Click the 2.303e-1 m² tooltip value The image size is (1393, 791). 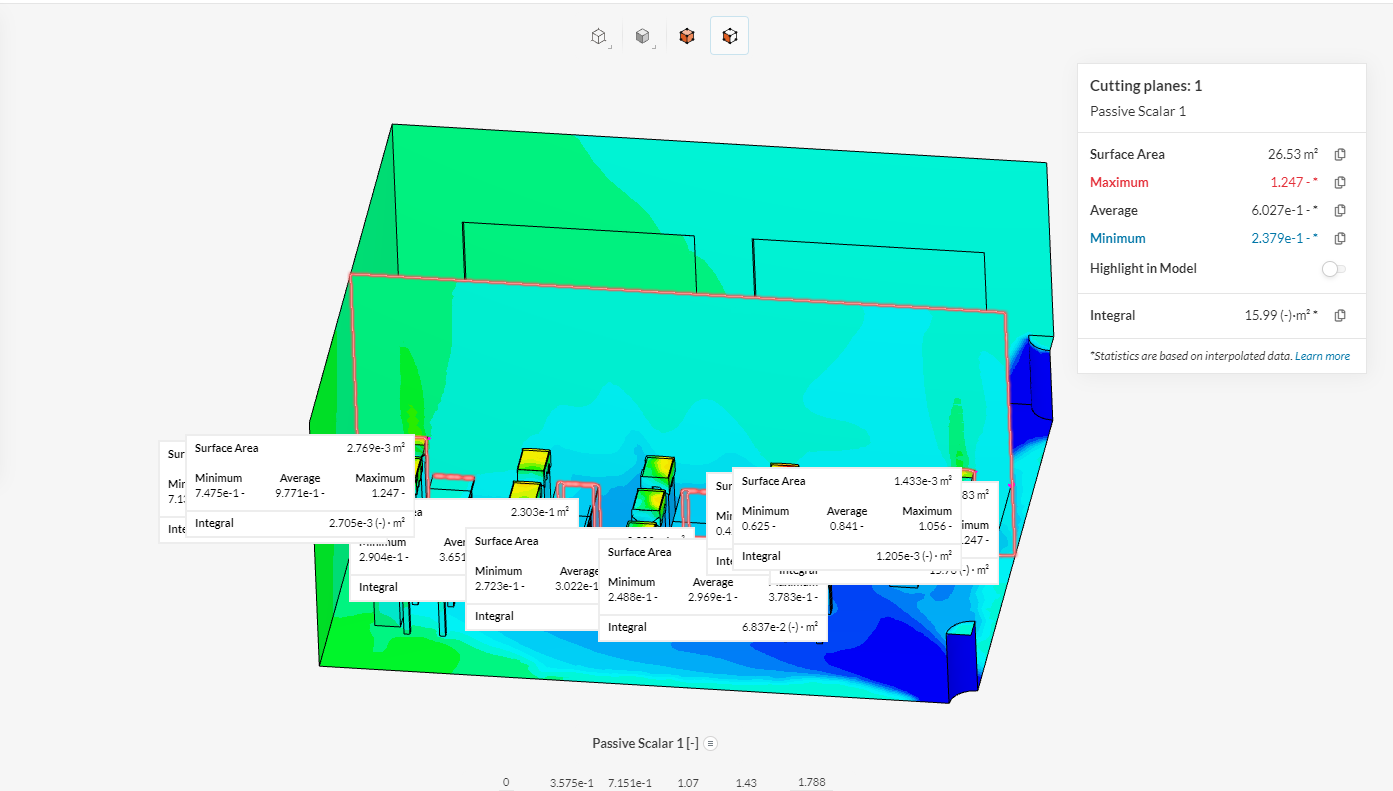click(x=539, y=512)
